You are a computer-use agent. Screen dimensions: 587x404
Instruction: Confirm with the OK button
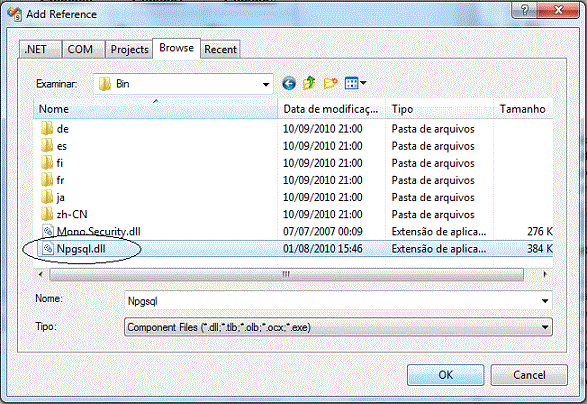445,375
